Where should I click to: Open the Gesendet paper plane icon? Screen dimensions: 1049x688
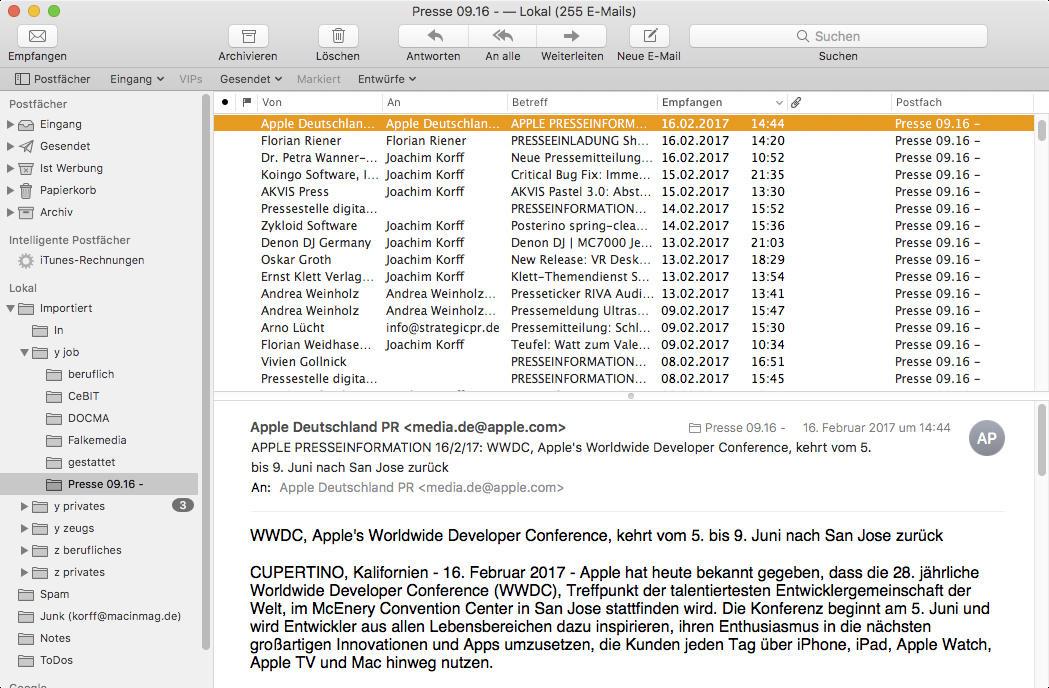(x=26, y=147)
